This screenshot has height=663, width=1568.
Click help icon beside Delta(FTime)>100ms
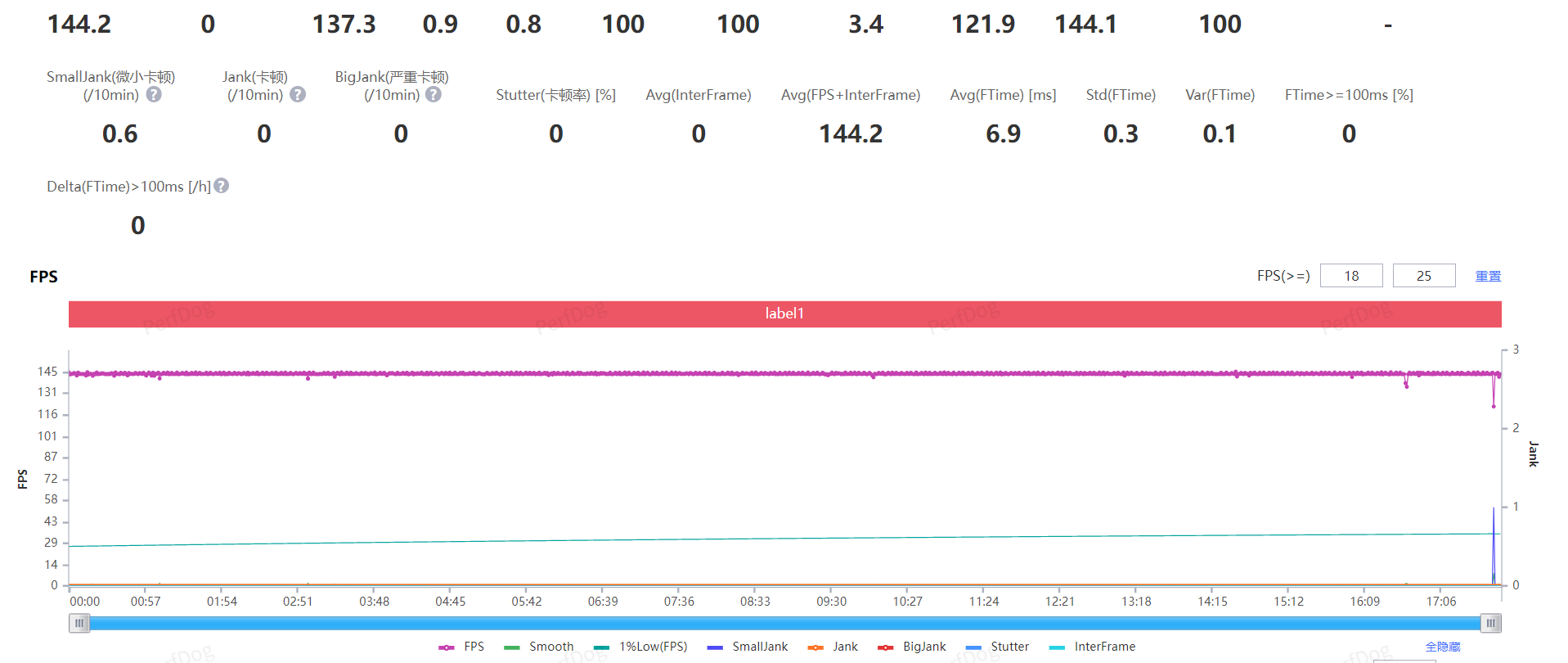pyautogui.click(x=222, y=187)
